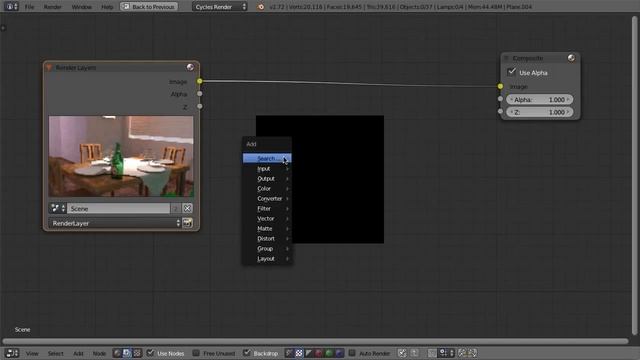
Task: Open the node editor type selector at bottom left
Action: pyautogui.click(x=12, y=353)
